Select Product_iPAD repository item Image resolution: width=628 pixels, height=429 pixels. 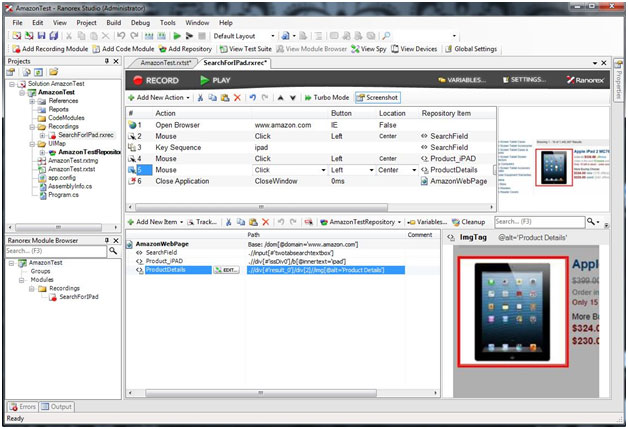(164, 261)
